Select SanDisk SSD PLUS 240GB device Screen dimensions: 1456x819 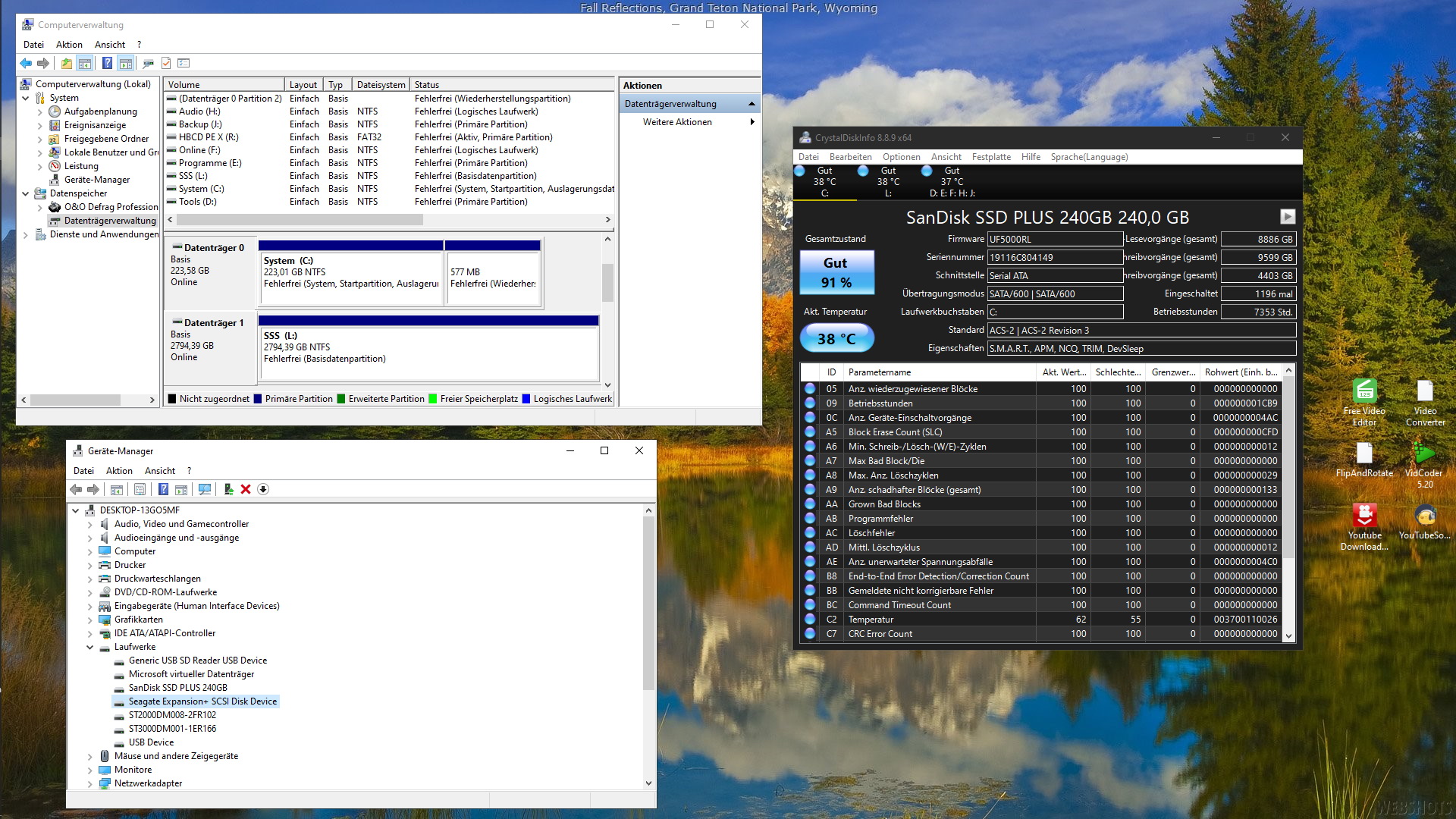point(177,688)
